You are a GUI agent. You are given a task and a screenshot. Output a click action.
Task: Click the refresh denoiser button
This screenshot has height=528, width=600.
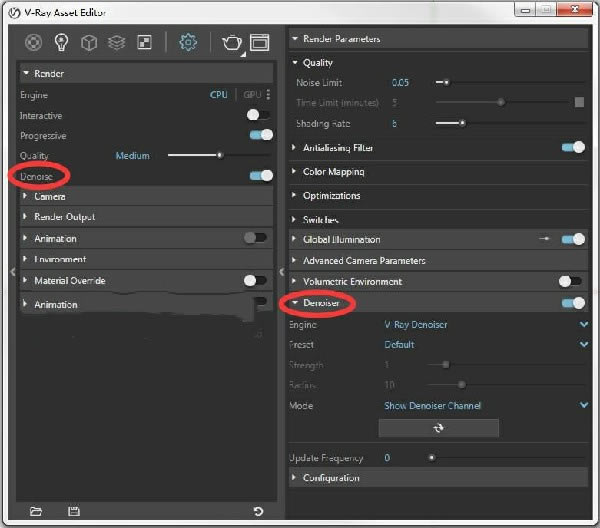point(439,428)
